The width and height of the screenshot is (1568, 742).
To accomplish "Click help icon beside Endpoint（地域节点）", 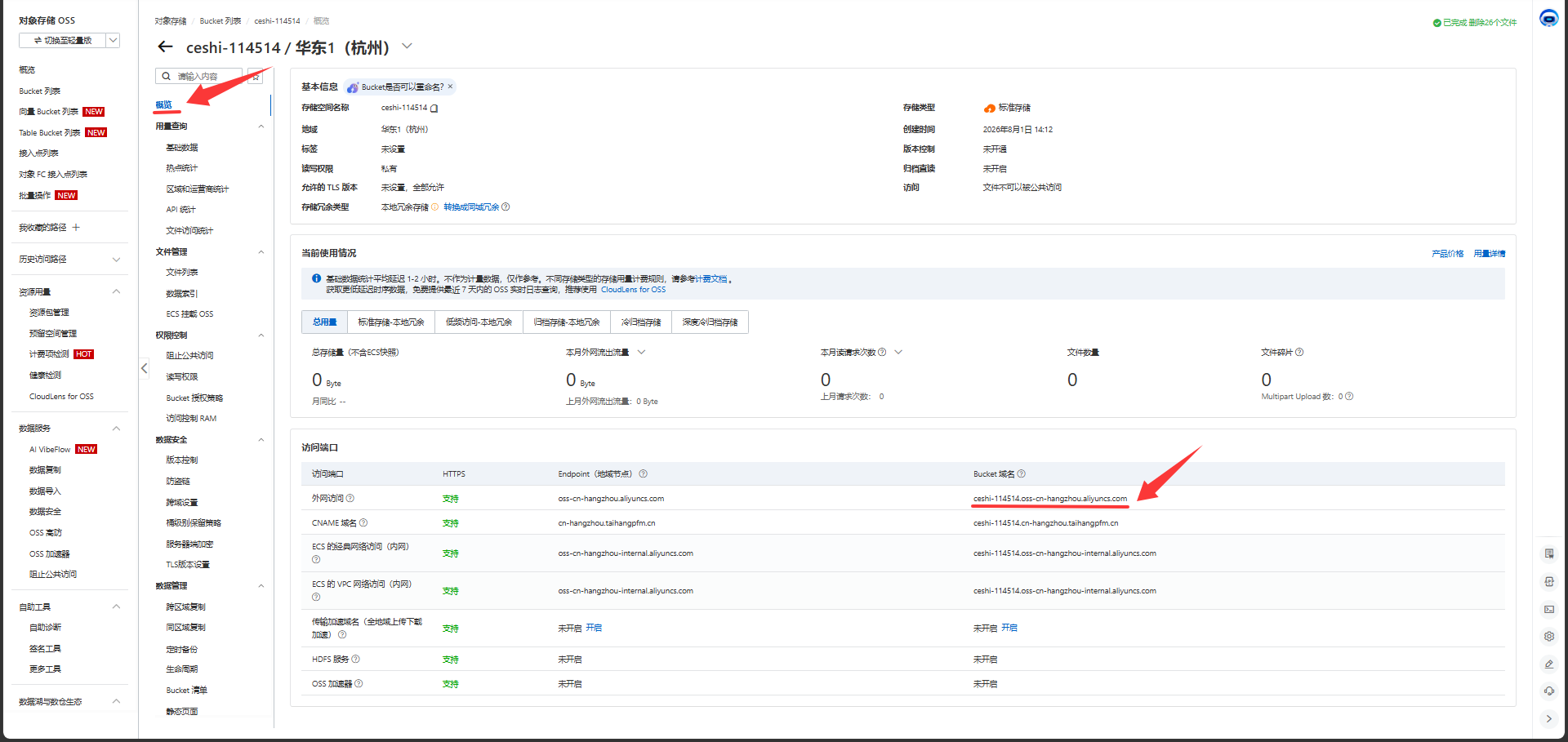I will coord(644,474).
